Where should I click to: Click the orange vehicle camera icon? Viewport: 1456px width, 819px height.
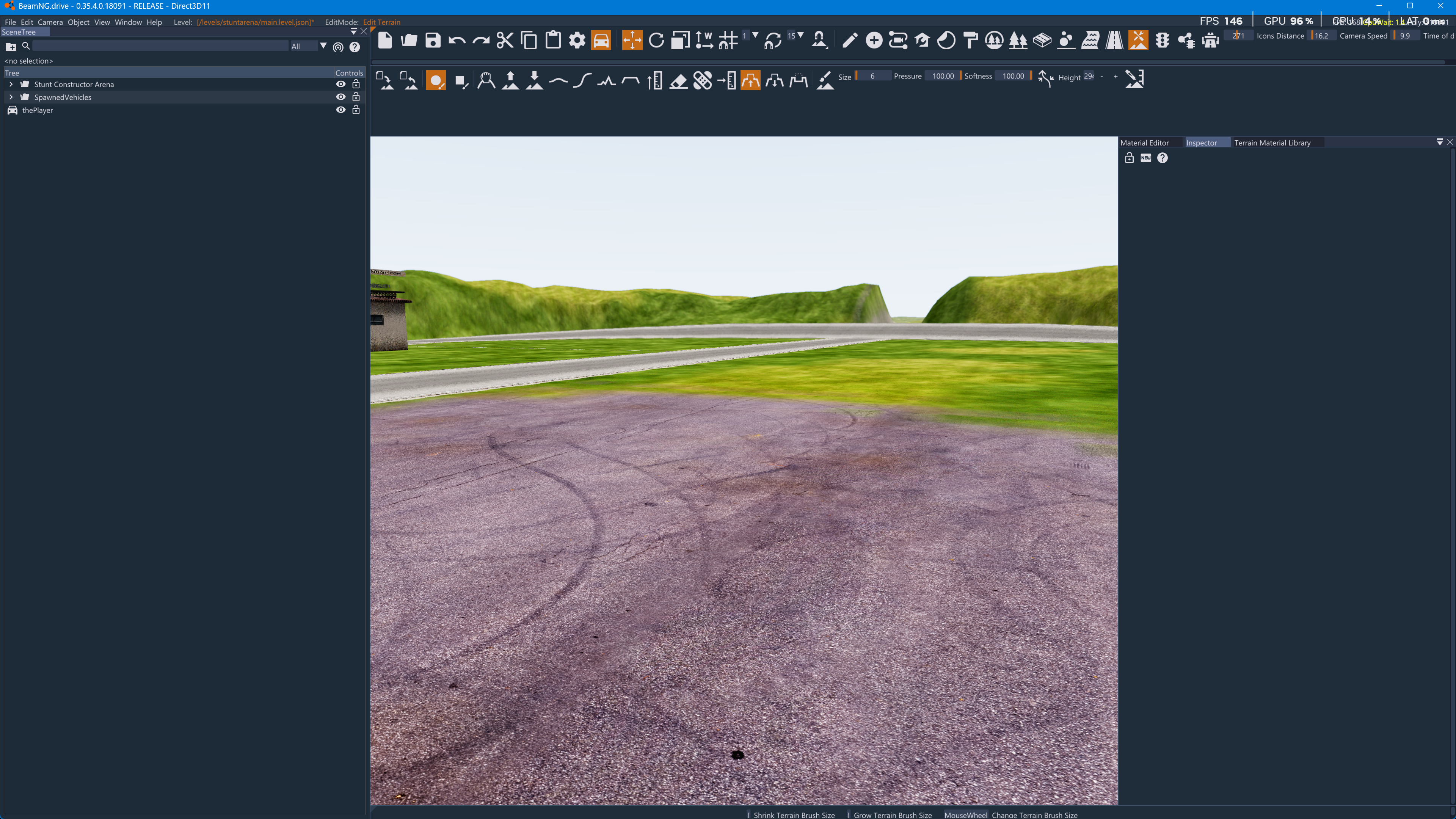tap(601, 40)
